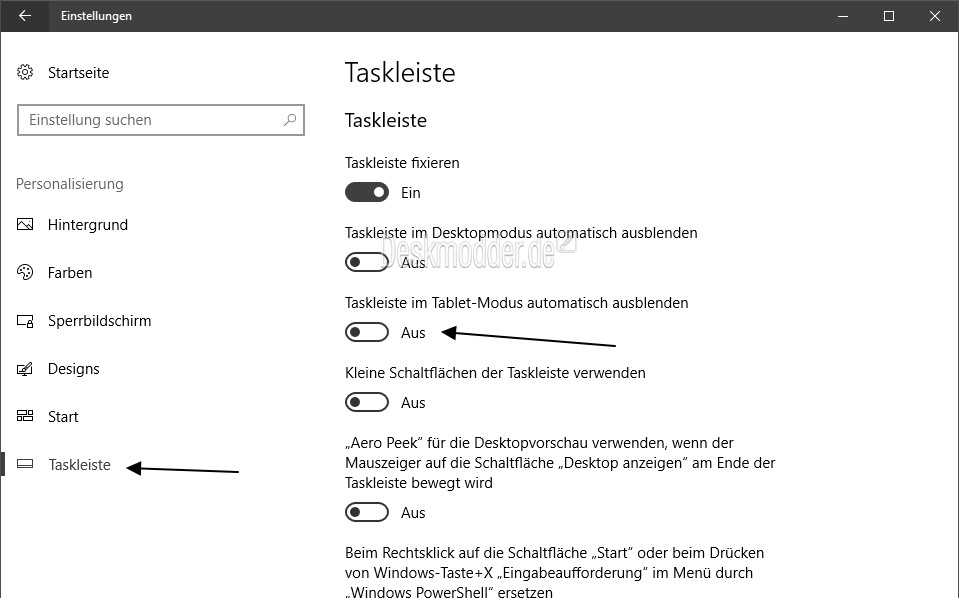This screenshot has width=959, height=598.
Task: Click the magnifier search icon
Action: tap(290, 120)
